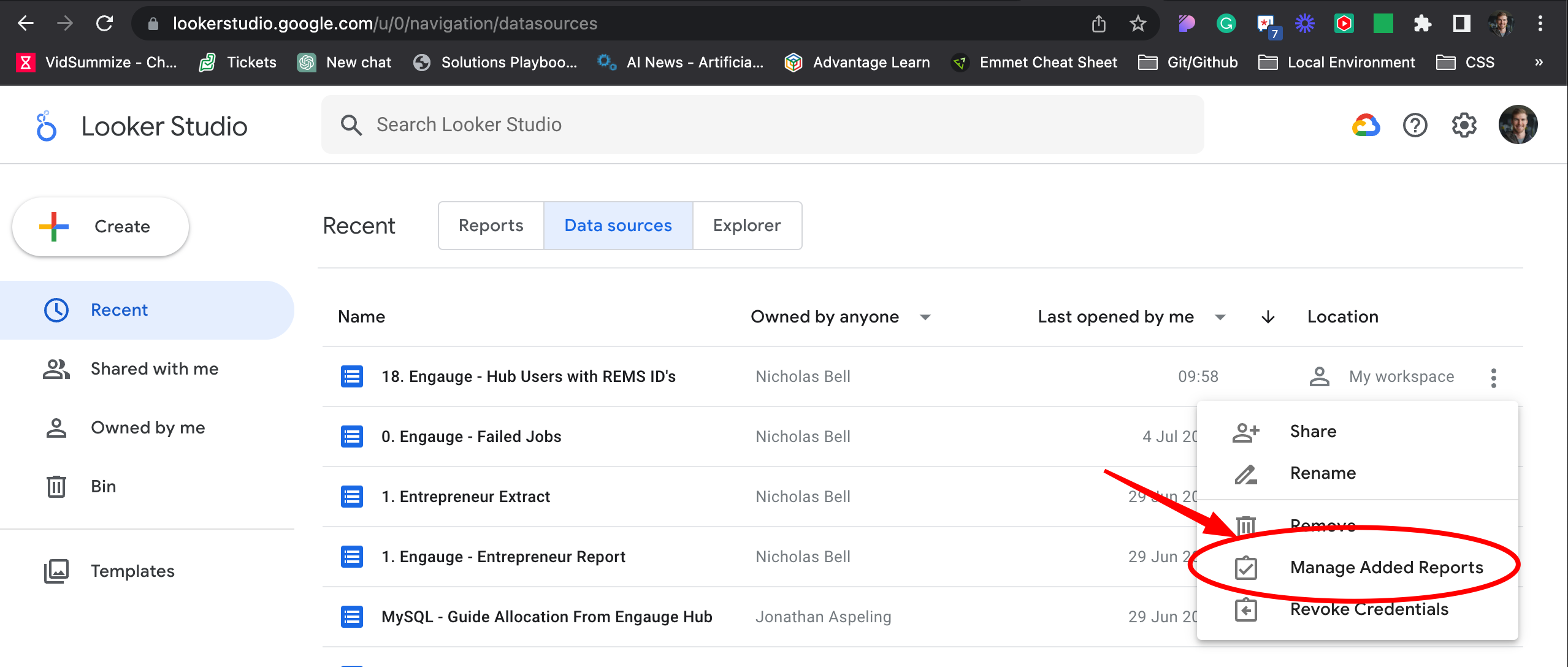Click the Create button
Screen dimensions: 1568x667
tap(100, 226)
